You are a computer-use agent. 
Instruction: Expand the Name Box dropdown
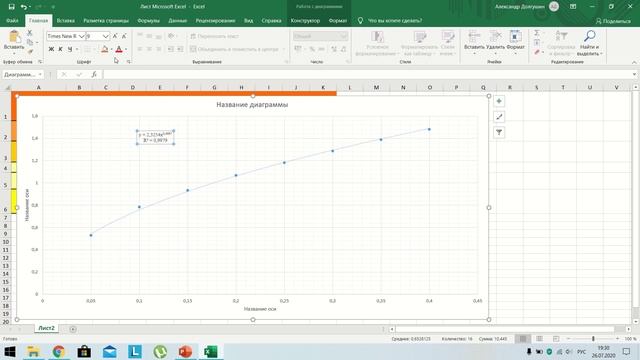click(x=40, y=74)
